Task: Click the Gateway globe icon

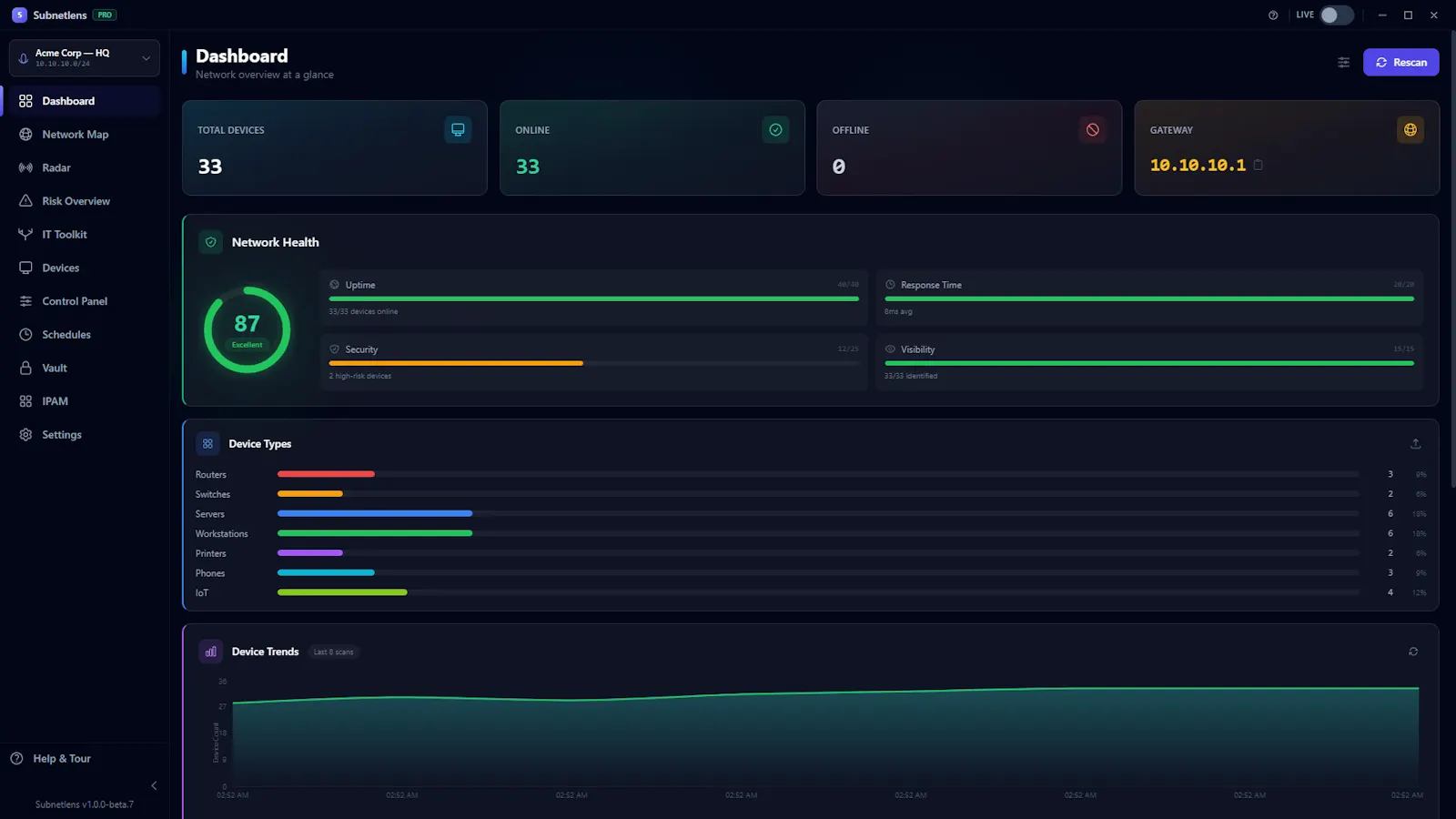Action: (x=1410, y=129)
